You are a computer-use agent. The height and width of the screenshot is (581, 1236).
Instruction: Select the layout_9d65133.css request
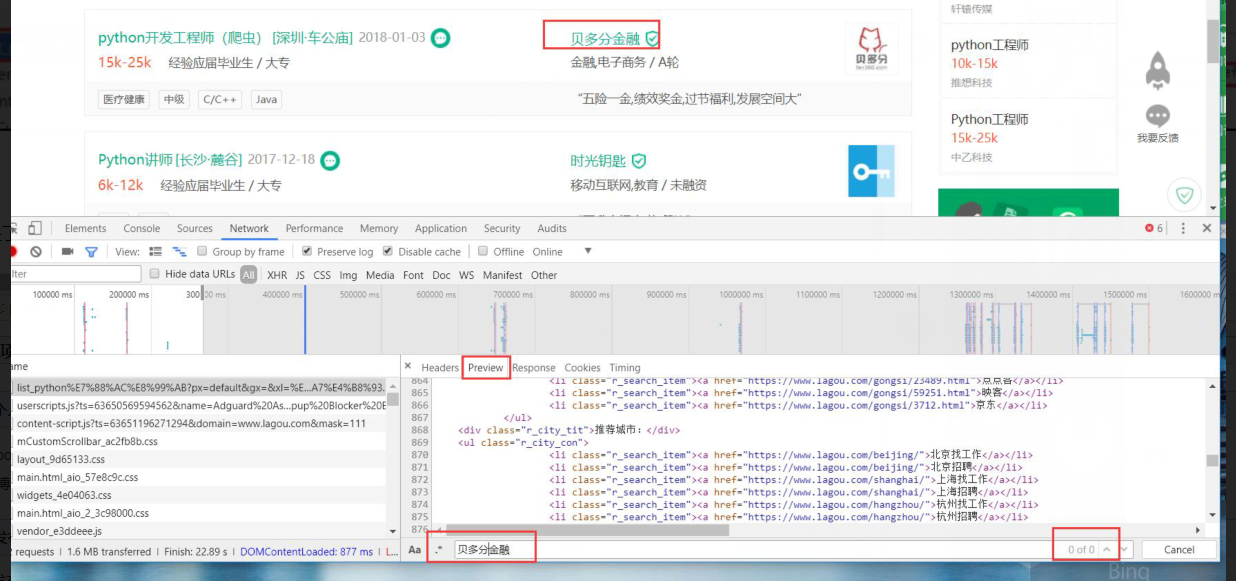coord(200,459)
